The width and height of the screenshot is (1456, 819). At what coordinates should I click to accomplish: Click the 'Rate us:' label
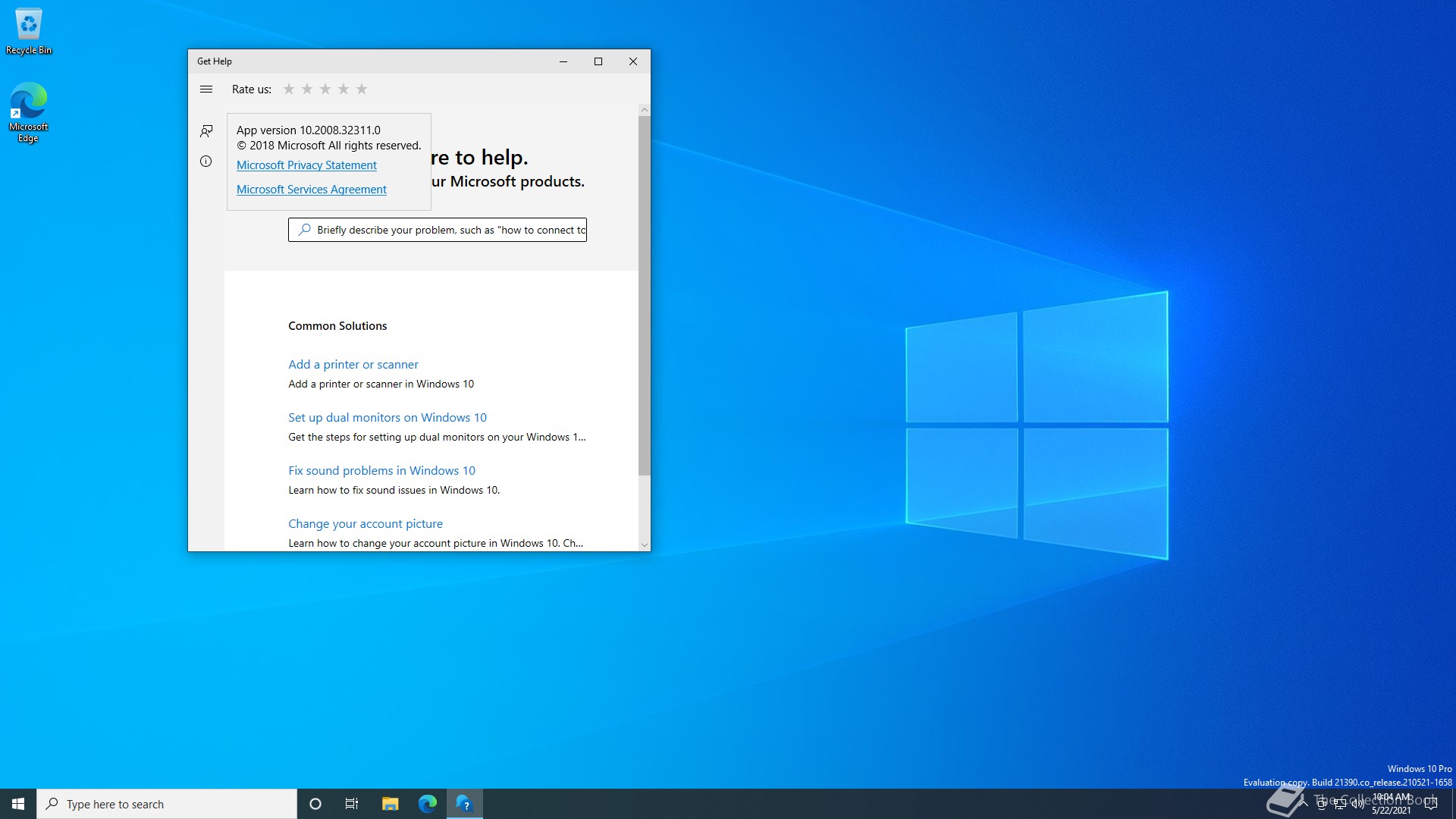[252, 89]
